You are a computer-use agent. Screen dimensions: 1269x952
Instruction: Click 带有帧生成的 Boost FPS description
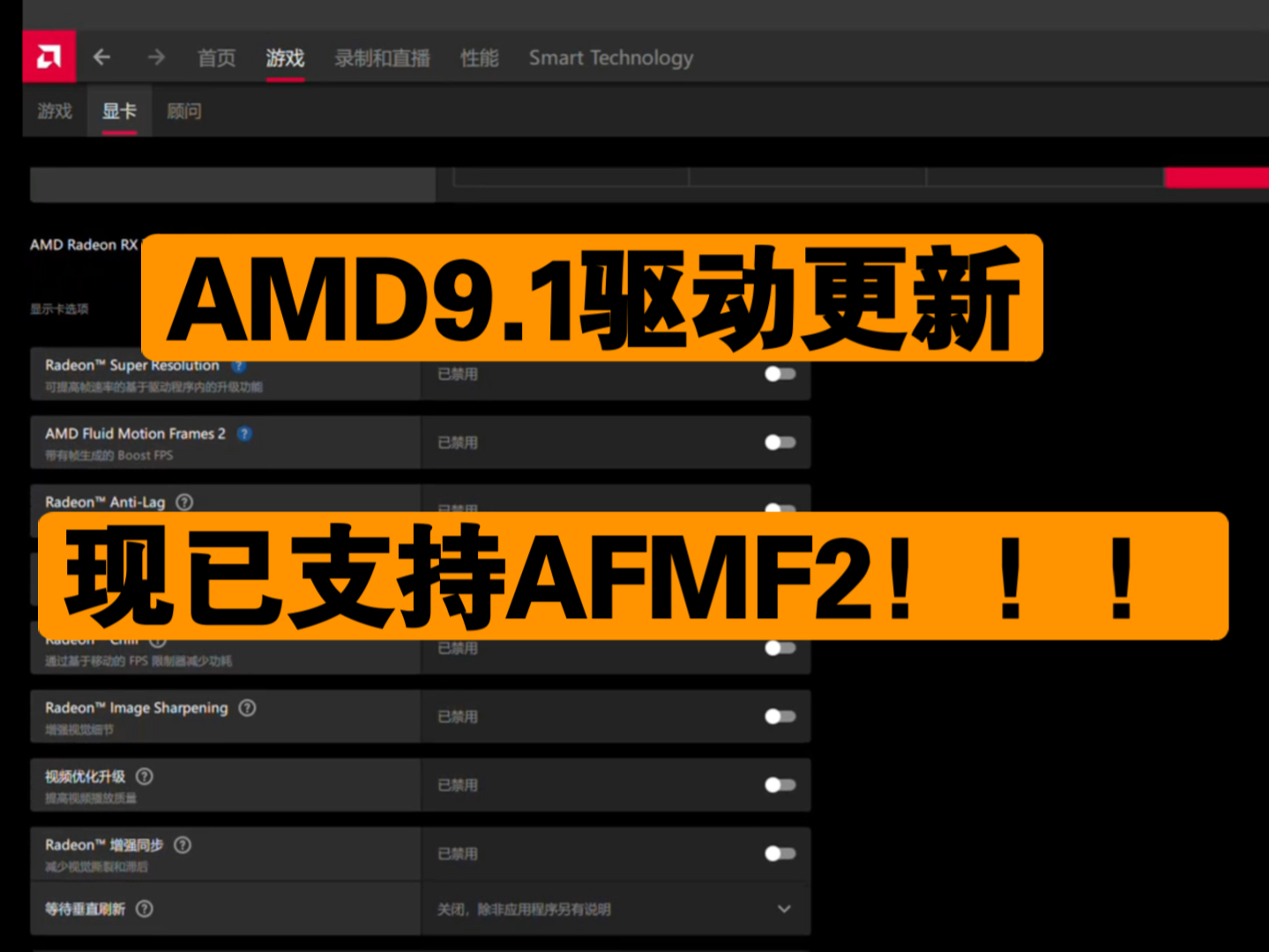tap(109, 456)
